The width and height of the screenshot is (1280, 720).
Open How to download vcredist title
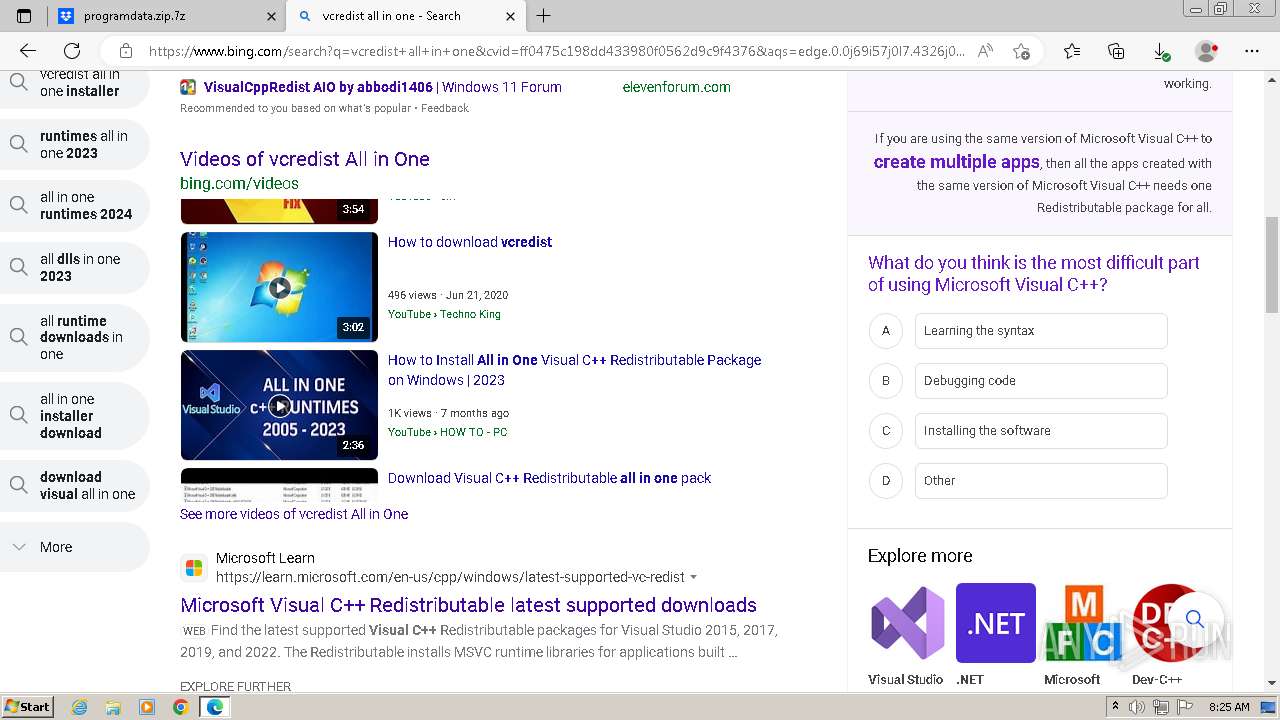point(470,242)
